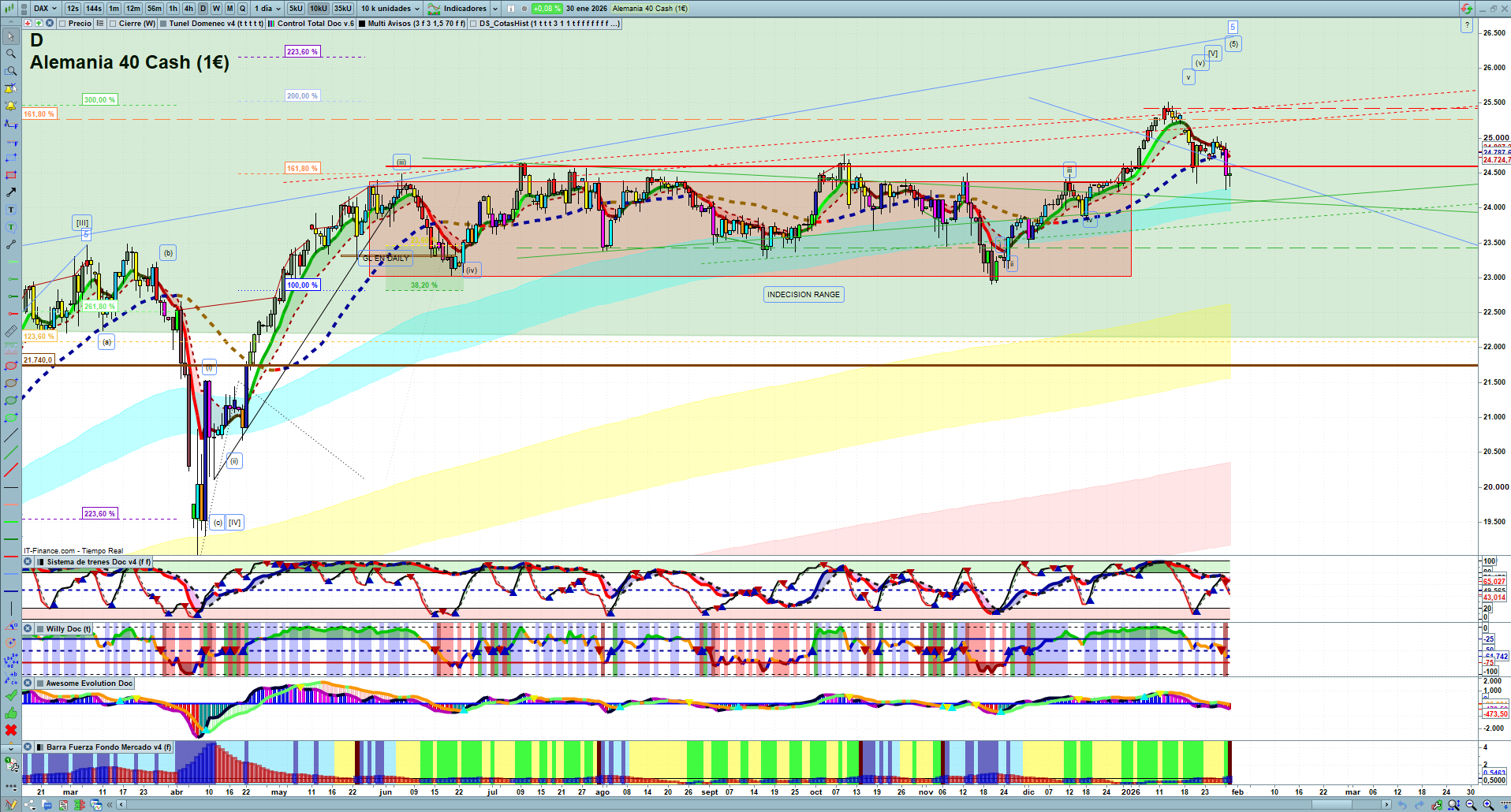Select the cursor pointer tool
Image resolution: width=1511 pixels, height=812 pixels.
click(11, 36)
